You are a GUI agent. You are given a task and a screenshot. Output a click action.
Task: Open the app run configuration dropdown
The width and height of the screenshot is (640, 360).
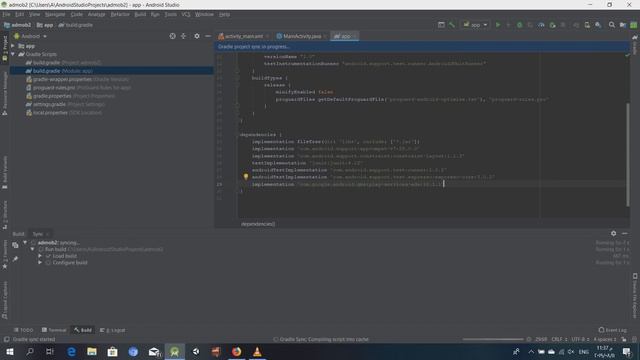pyautogui.click(x=475, y=25)
